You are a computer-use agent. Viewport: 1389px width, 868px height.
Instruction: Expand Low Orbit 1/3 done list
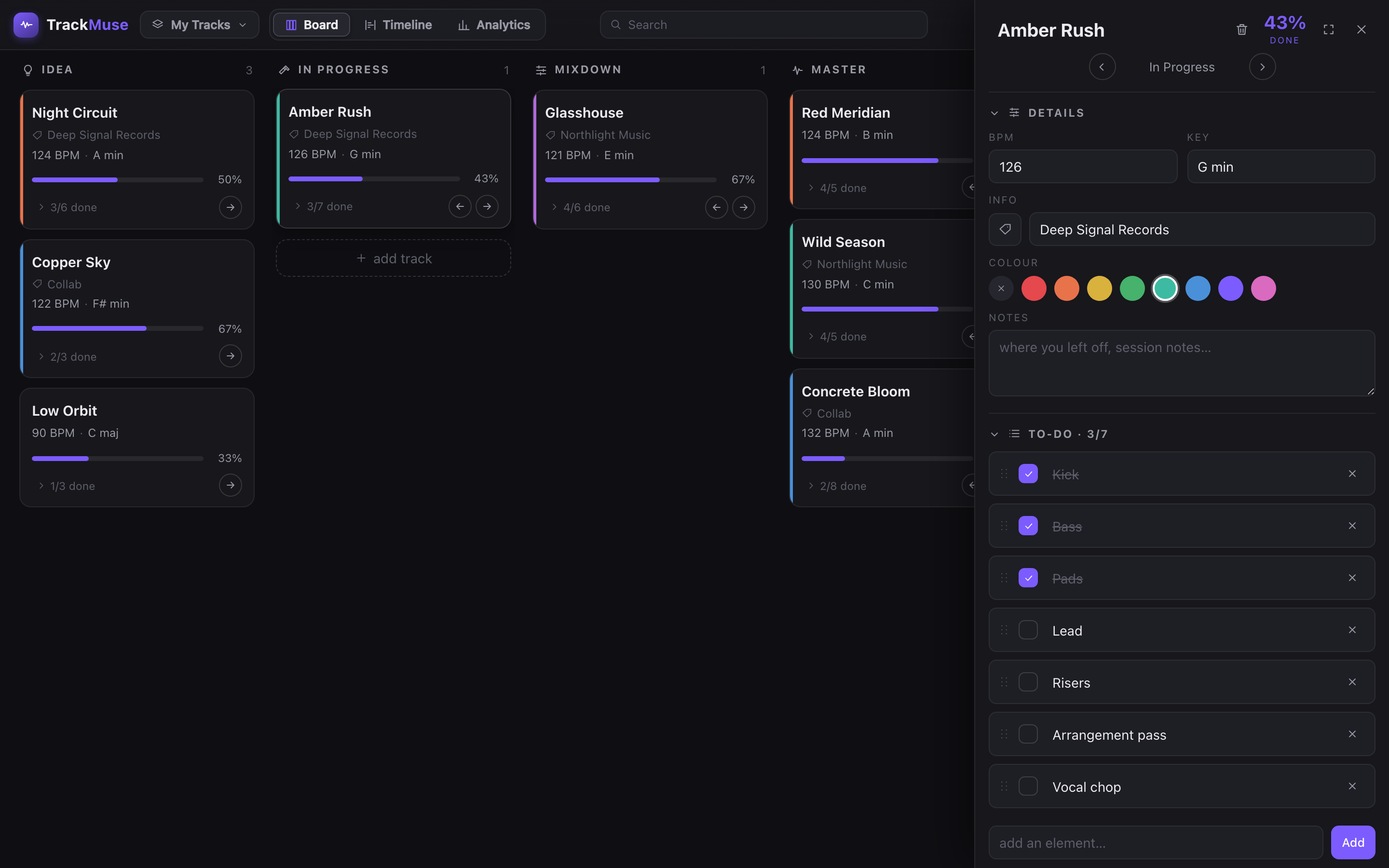click(67, 486)
